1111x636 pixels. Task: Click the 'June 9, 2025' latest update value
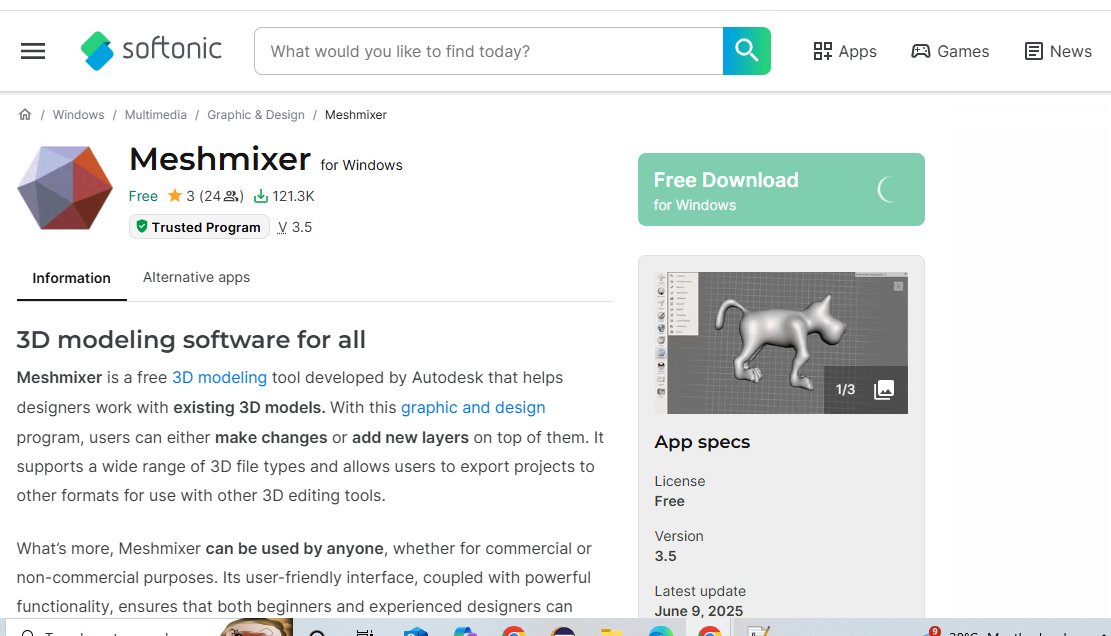click(699, 611)
